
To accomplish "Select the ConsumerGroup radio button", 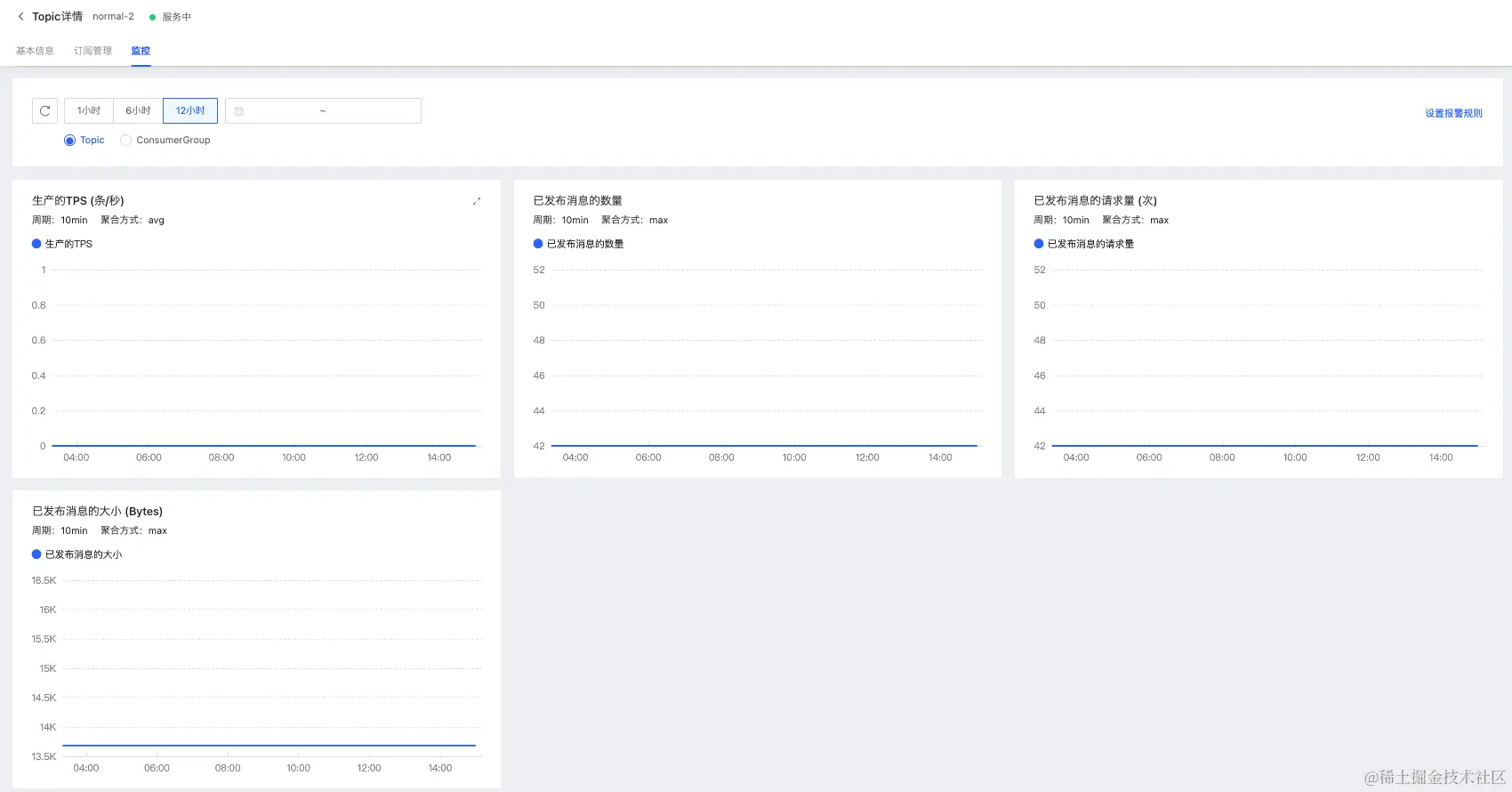I will click(125, 141).
